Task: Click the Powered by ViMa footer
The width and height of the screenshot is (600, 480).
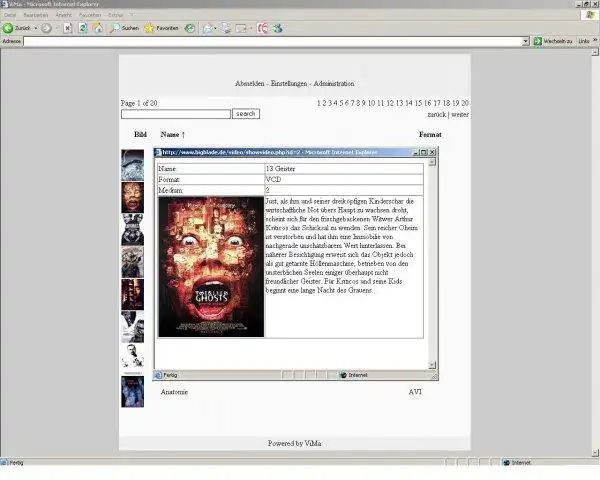Action: click(294, 443)
